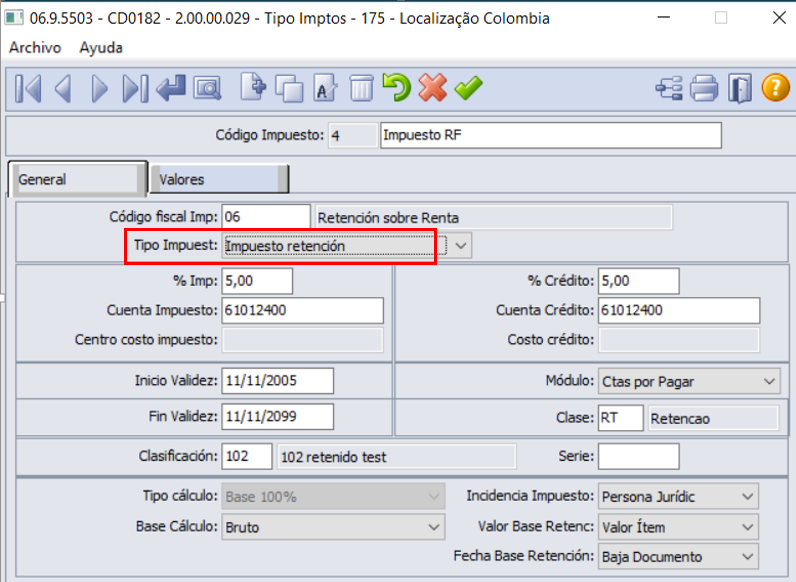Screen dimensions: 796x582
Task: Click the '102 retenido test' description
Action: pyautogui.click(x=396, y=457)
